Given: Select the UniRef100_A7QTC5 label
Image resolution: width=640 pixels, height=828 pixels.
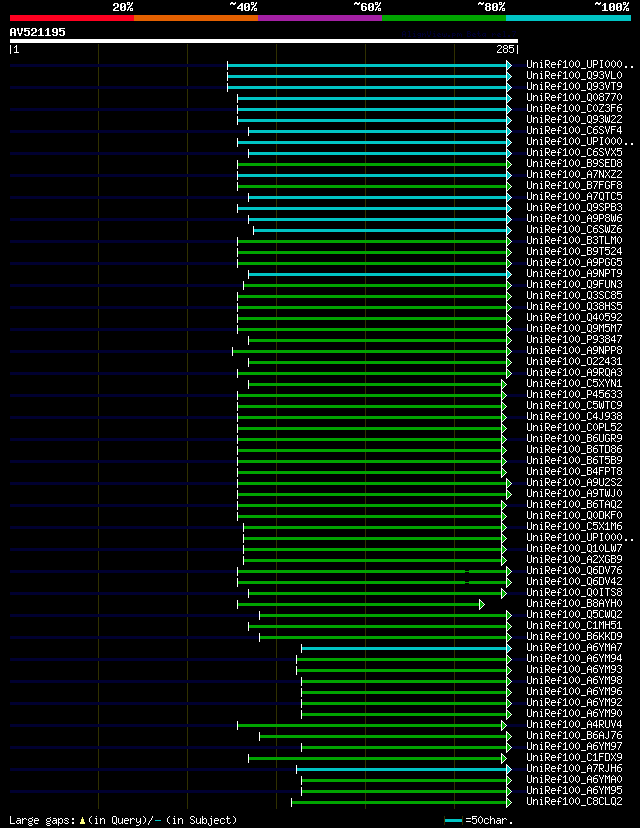Looking at the screenshot, I should (574, 196).
